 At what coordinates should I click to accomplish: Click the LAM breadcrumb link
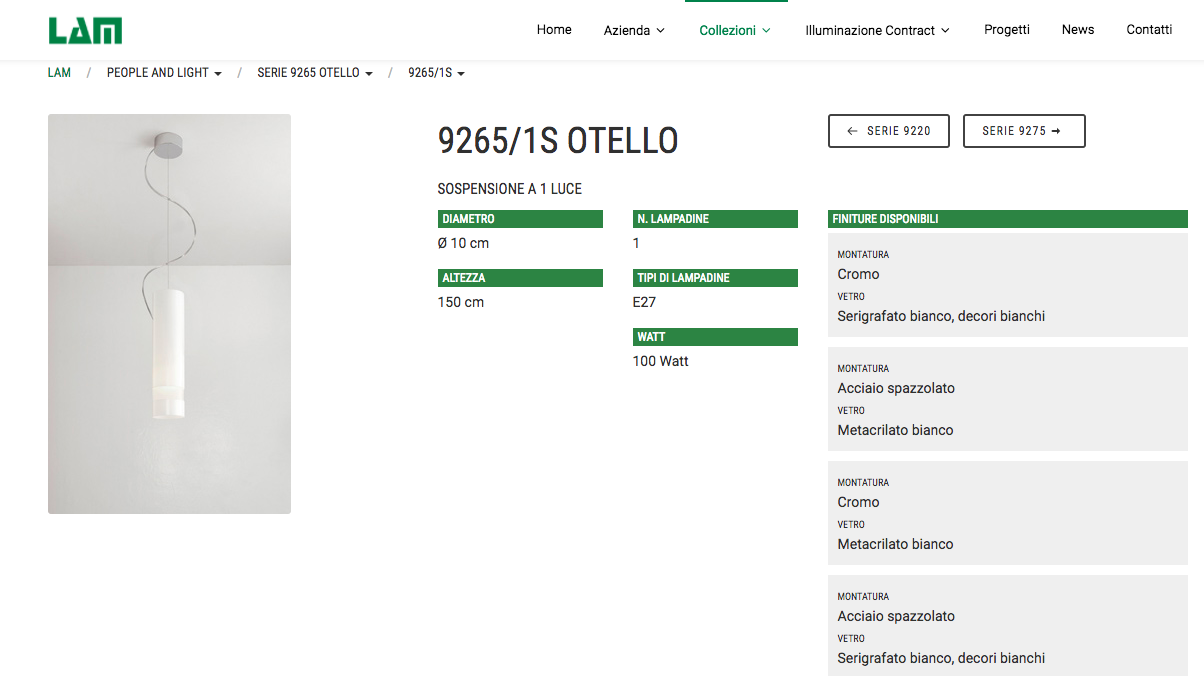[59, 73]
